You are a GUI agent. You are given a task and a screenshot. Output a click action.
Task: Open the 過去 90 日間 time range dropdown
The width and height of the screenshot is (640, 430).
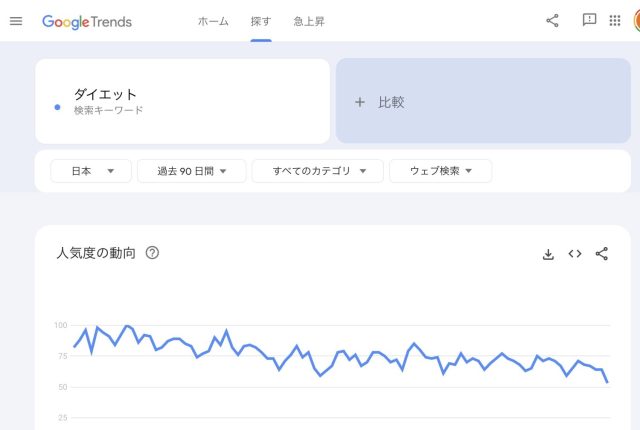point(190,171)
